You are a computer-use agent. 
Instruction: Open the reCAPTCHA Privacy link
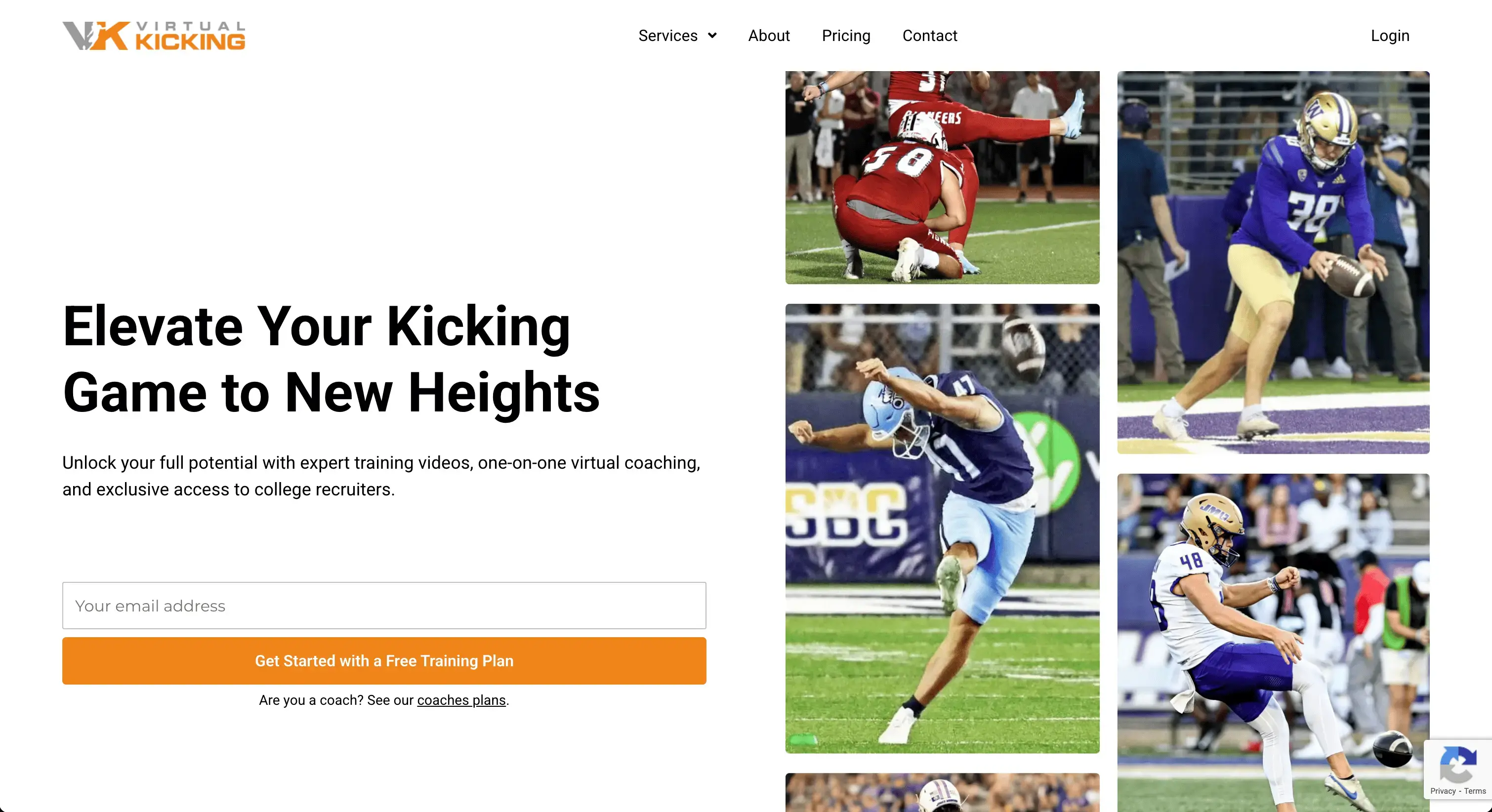[x=1443, y=791]
